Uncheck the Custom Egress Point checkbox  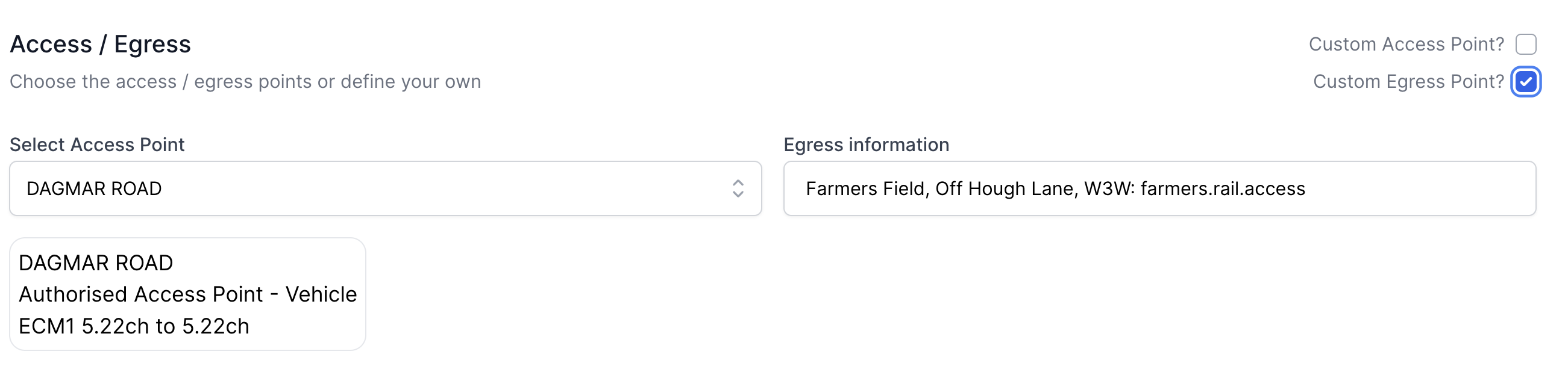coord(1525,81)
